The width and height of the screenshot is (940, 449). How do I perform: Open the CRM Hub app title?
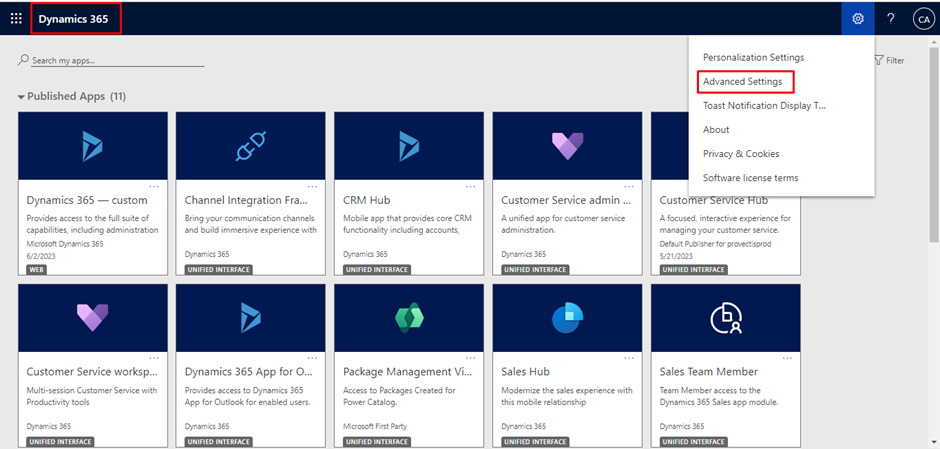366,200
